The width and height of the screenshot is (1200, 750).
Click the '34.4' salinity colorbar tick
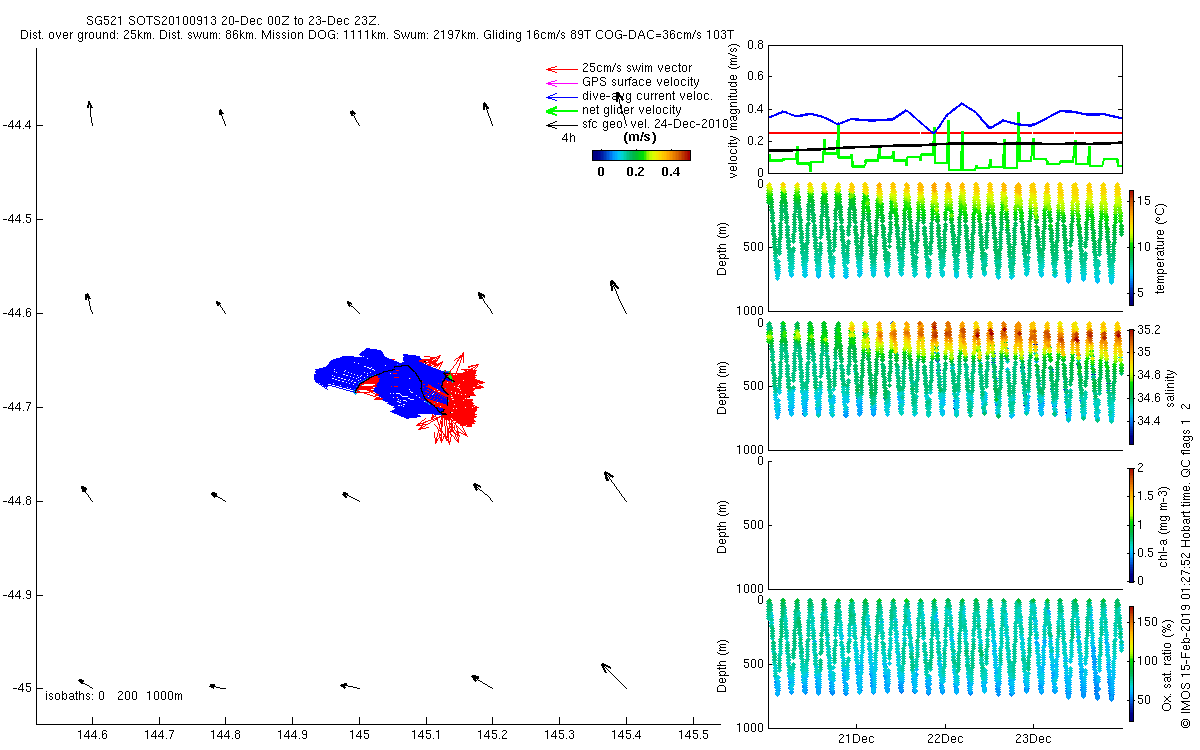click(1150, 421)
